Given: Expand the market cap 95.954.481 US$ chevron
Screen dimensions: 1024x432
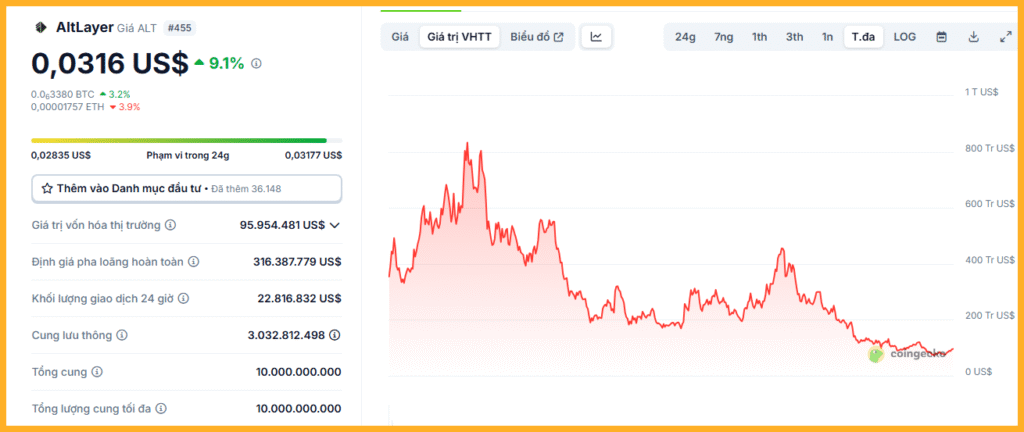Looking at the screenshot, I should [x=335, y=225].
